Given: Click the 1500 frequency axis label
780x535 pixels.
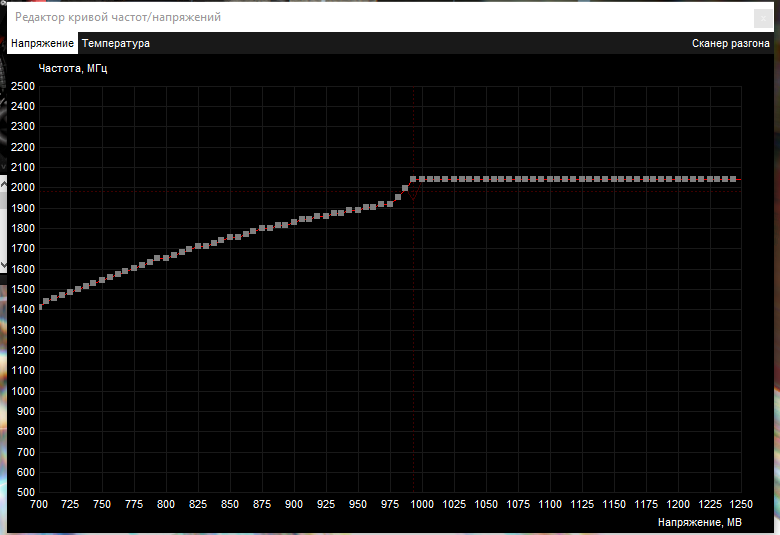Looking at the screenshot, I should [23, 289].
